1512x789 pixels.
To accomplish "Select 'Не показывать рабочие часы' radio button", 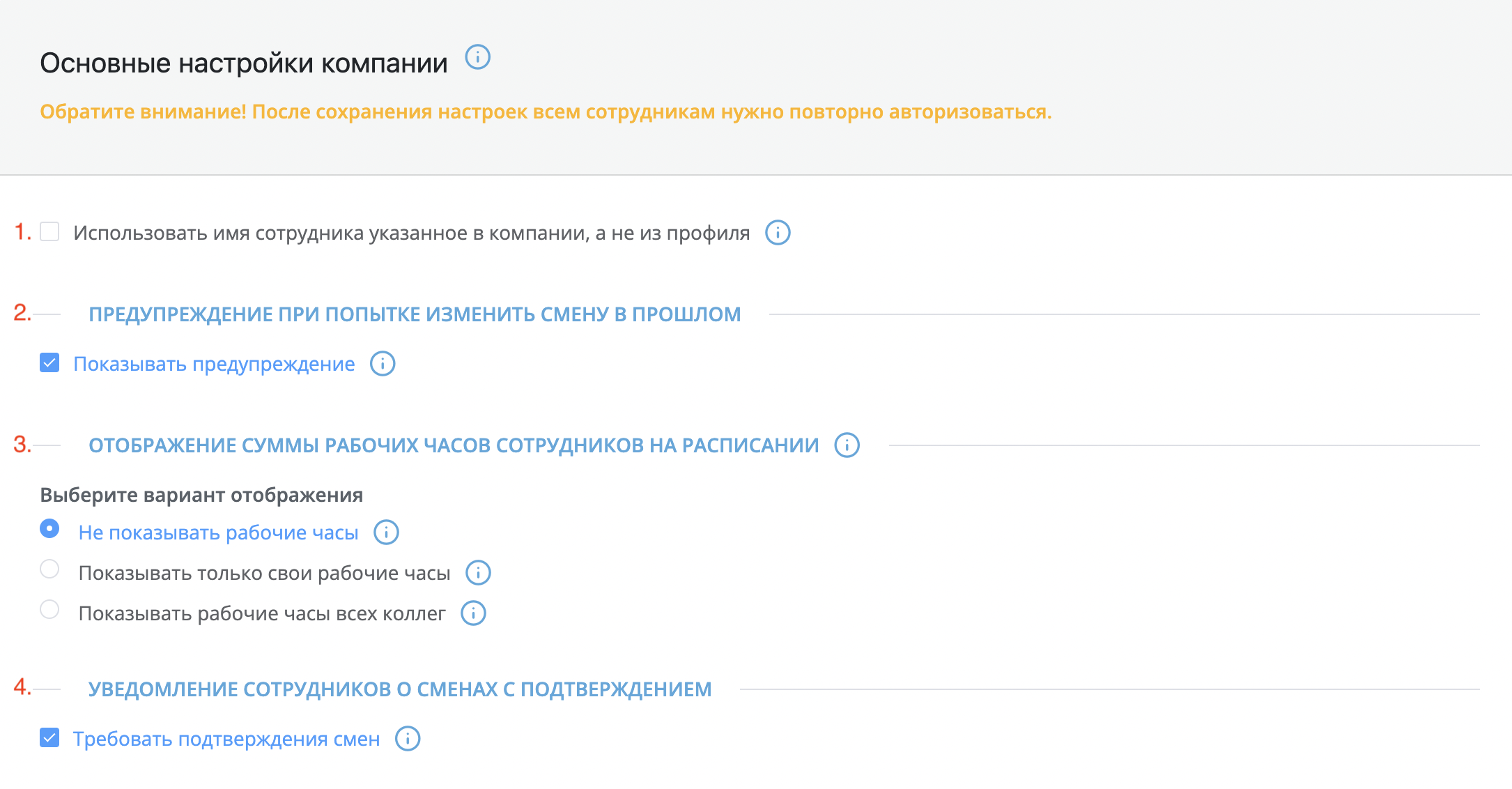I will pyautogui.click(x=49, y=528).
